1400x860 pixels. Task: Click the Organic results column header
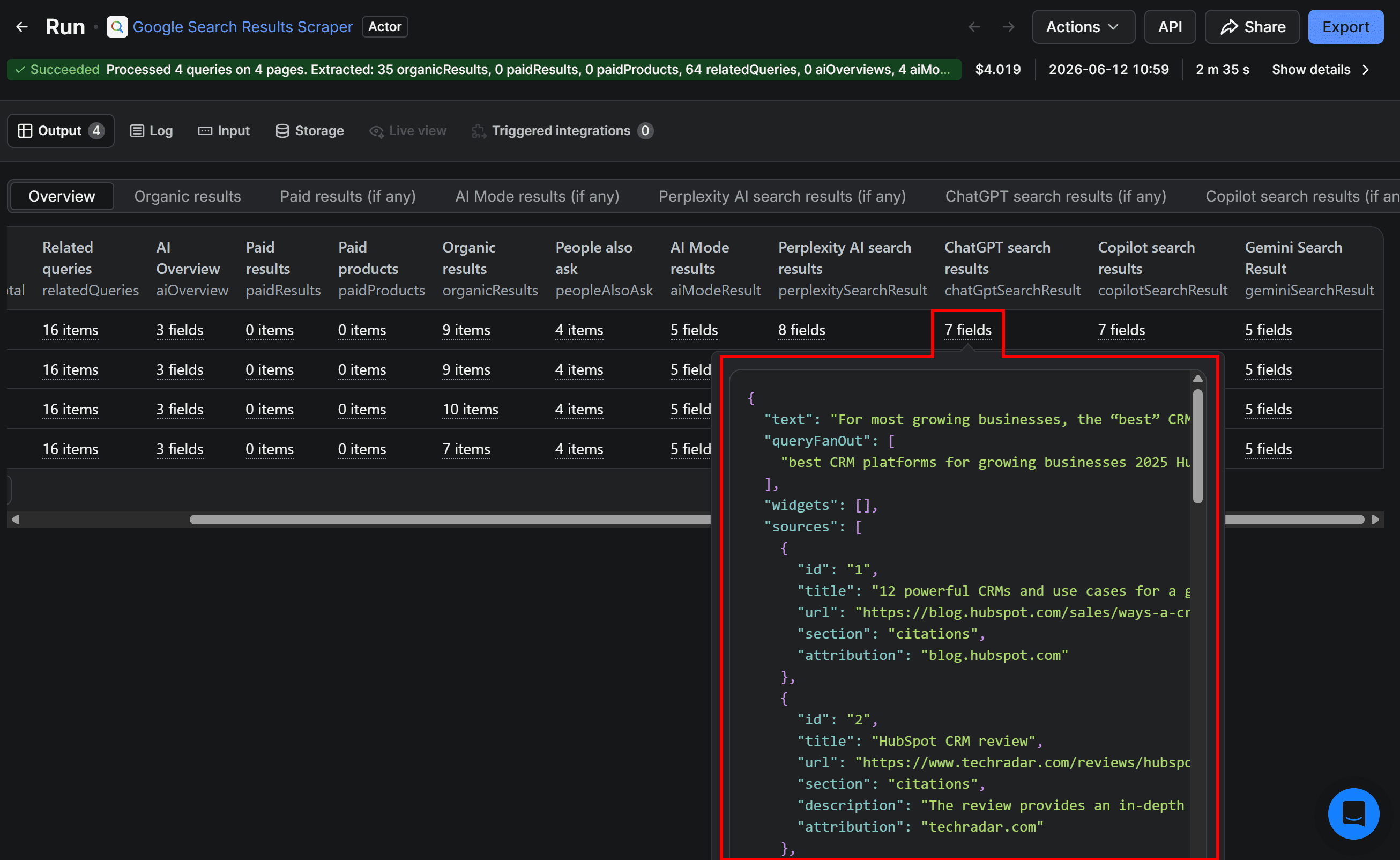click(490, 269)
